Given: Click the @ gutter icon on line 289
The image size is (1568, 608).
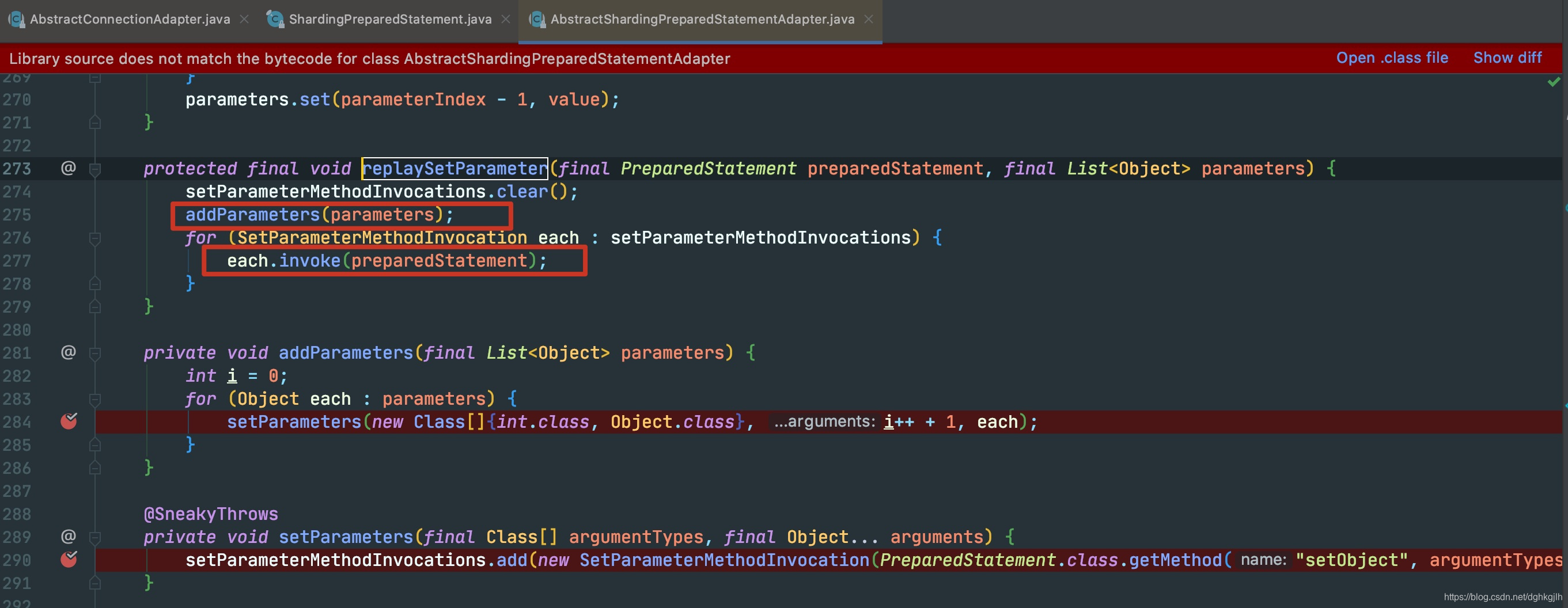Looking at the screenshot, I should point(69,536).
